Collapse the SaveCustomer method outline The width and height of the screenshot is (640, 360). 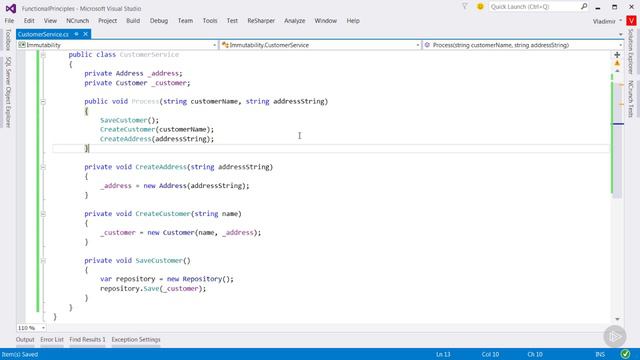pyautogui.click(x=43, y=260)
